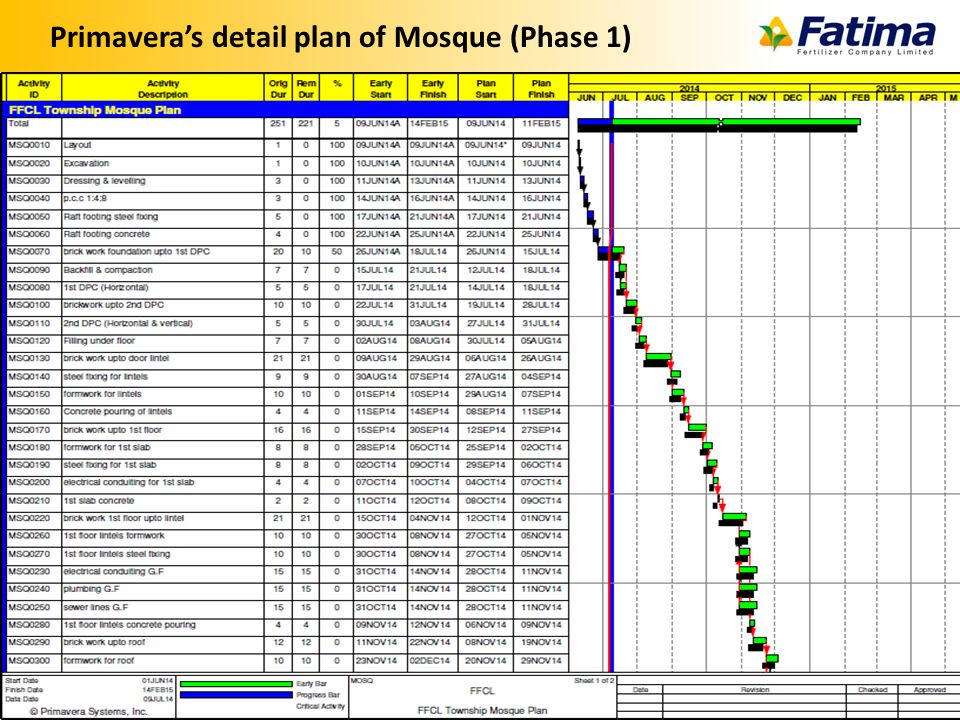Click the Total summary bar in Gantt

coord(719,125)
